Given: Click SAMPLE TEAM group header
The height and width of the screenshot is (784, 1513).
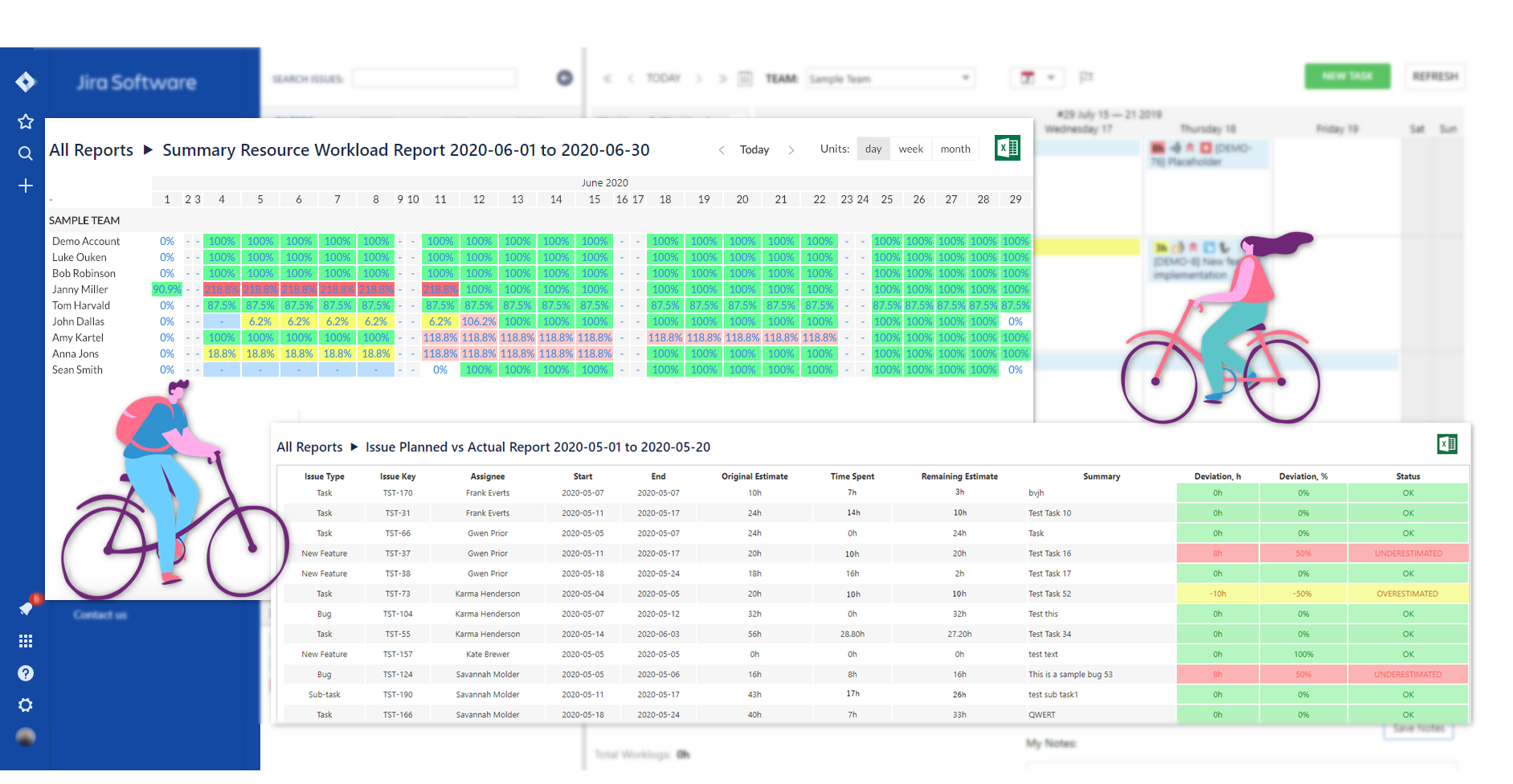Looking at the screenshot, I should point(84,220).
